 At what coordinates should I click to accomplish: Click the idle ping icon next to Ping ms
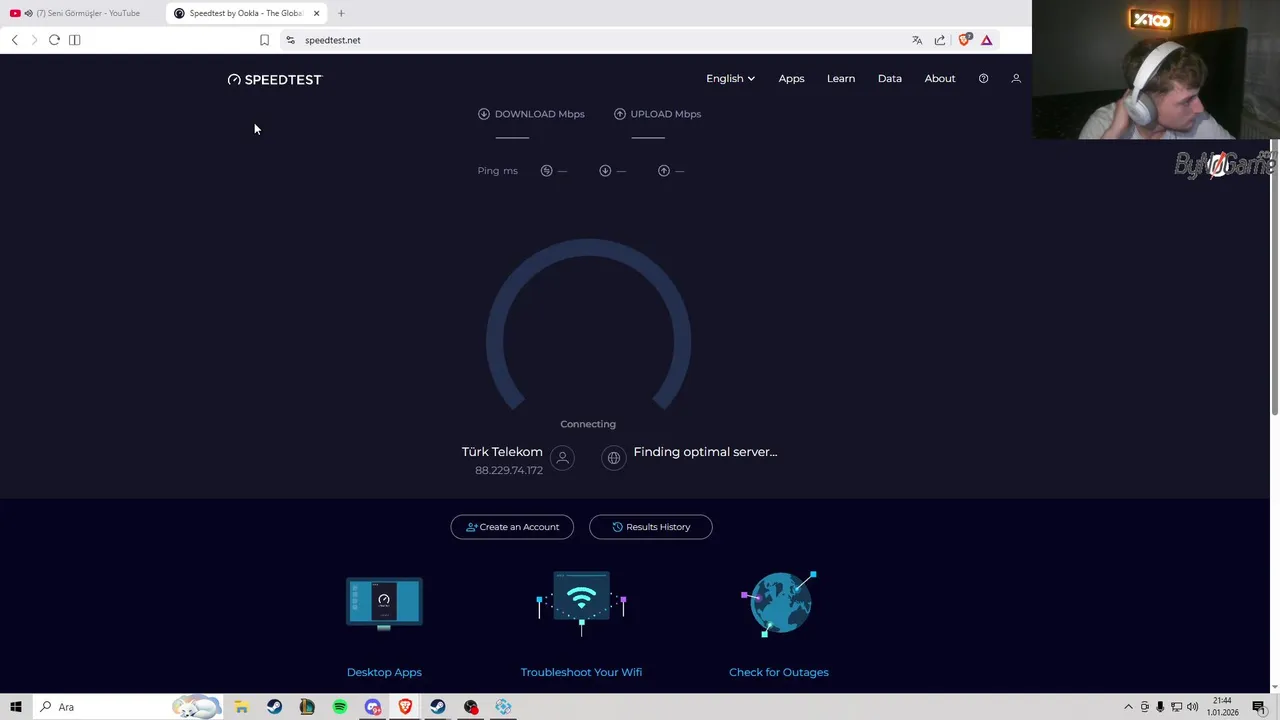pyautogui.click(x=546, y=171)
